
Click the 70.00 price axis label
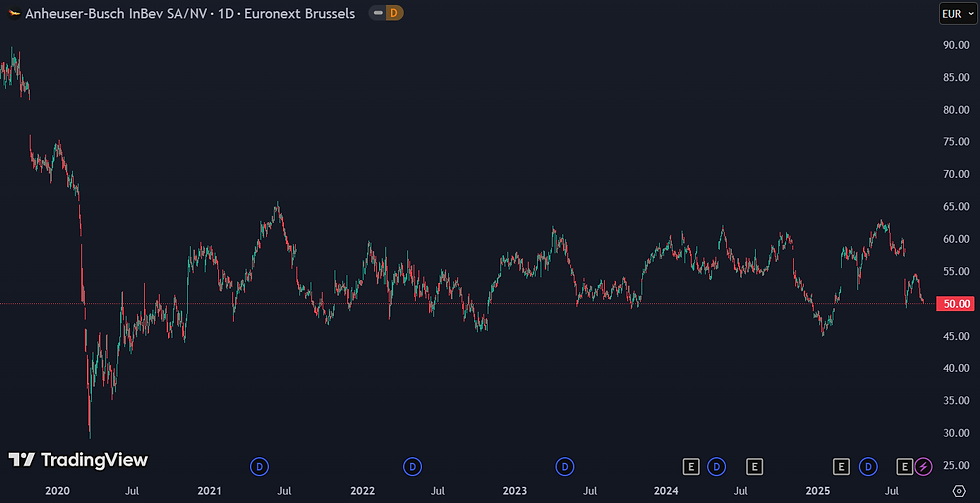point(956,174)
